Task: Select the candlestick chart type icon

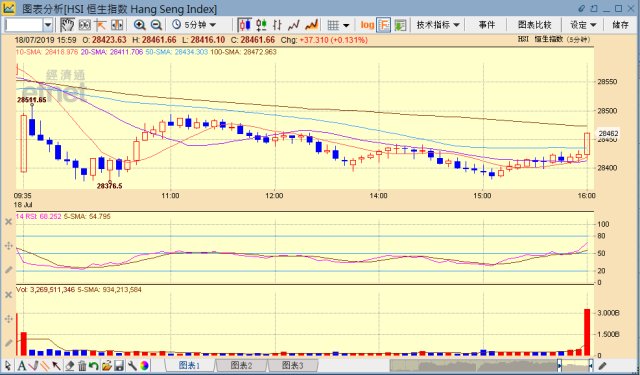Action: coord(245,25)
